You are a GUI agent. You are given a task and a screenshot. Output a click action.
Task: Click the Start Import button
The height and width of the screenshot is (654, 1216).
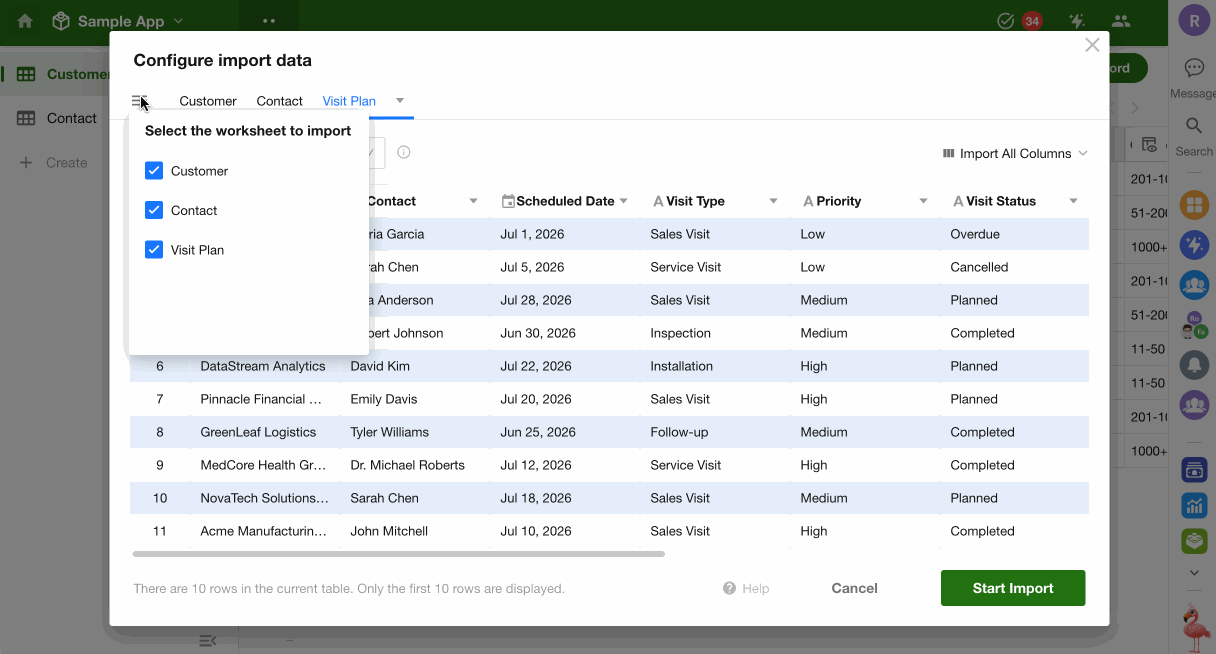1013,588
